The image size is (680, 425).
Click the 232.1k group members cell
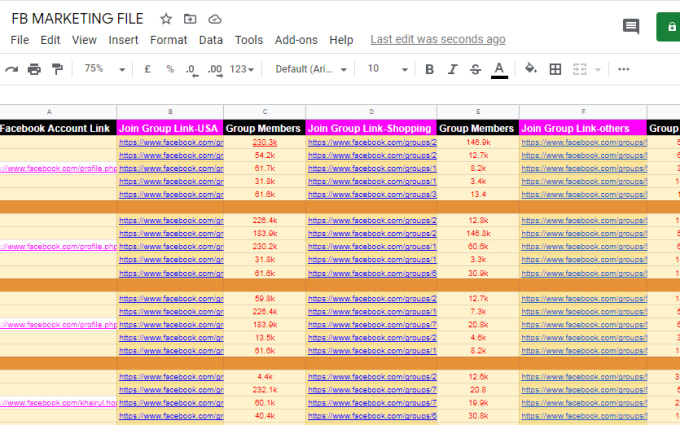[265, 390]
